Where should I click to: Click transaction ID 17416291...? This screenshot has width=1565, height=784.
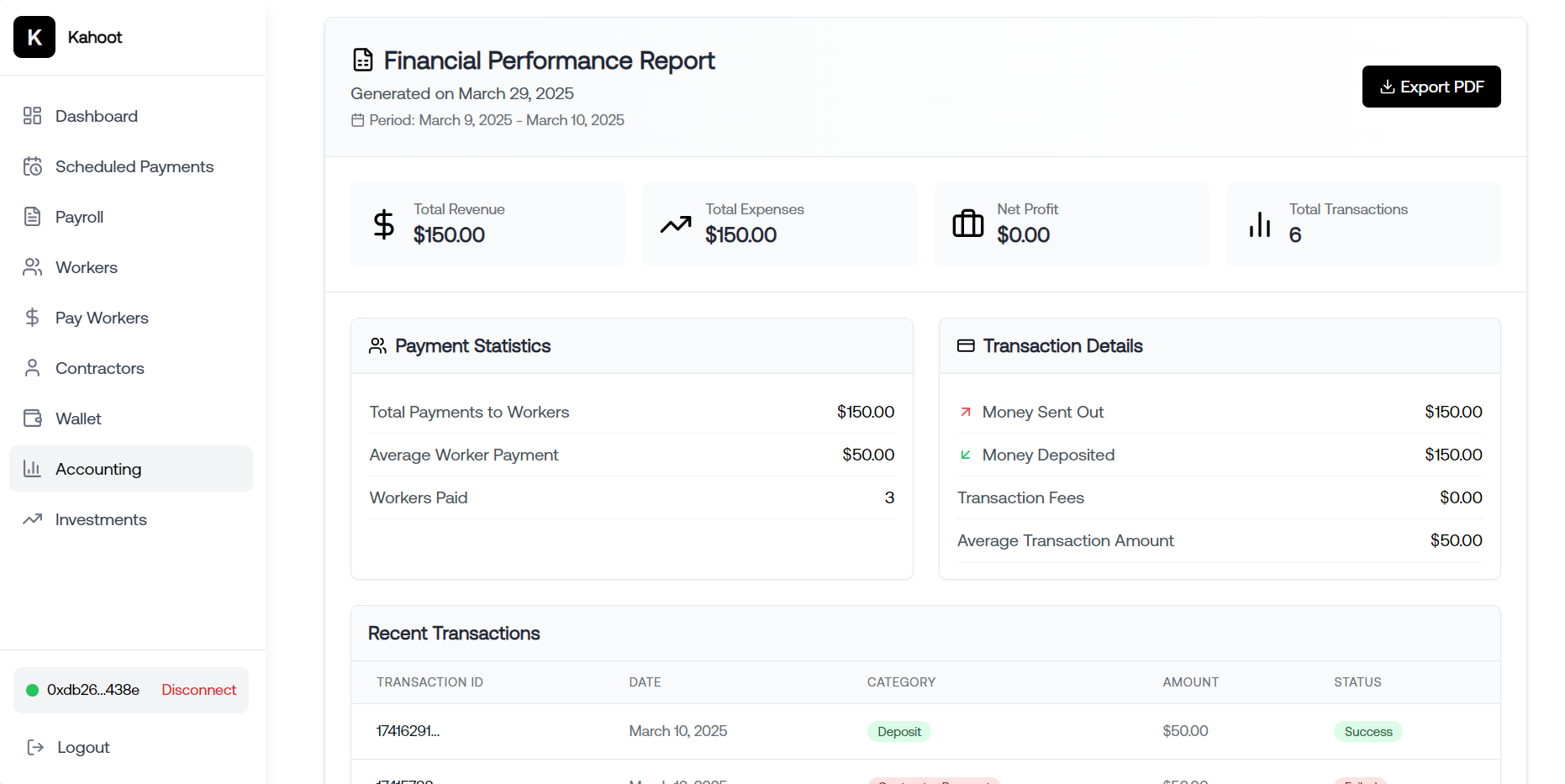[408, 731]
